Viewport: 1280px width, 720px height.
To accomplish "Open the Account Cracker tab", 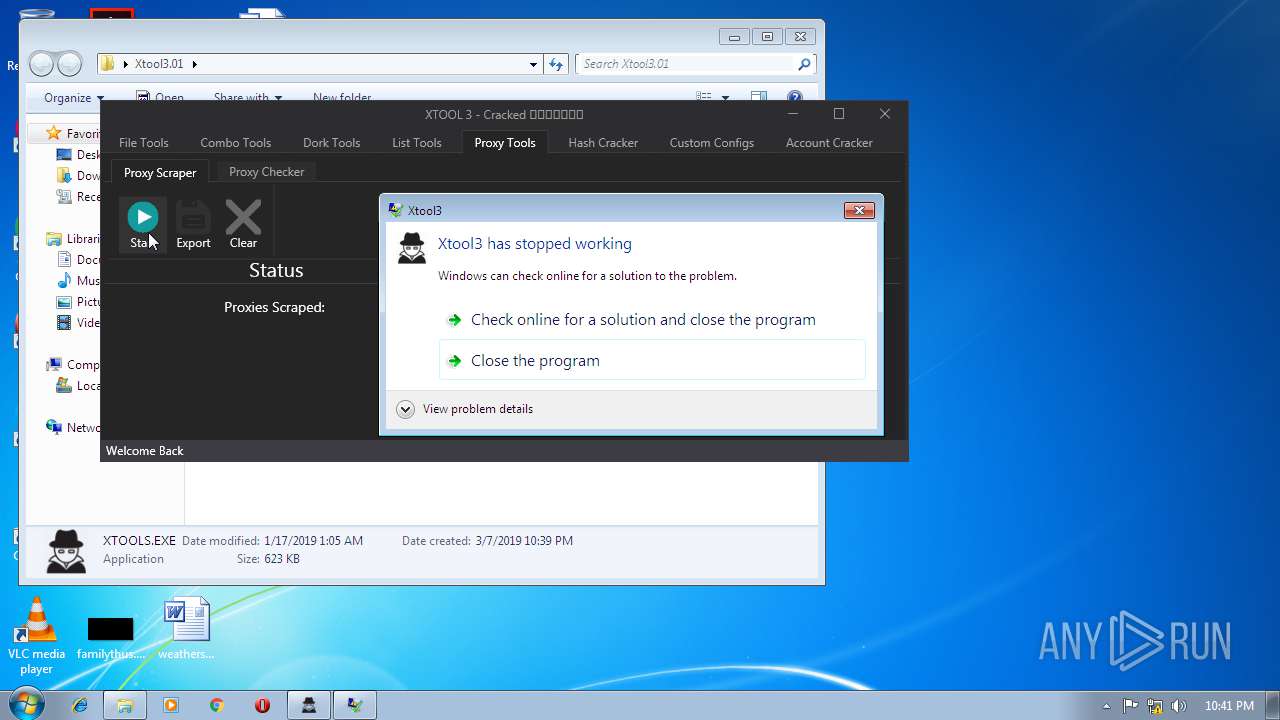I will 829,143.
